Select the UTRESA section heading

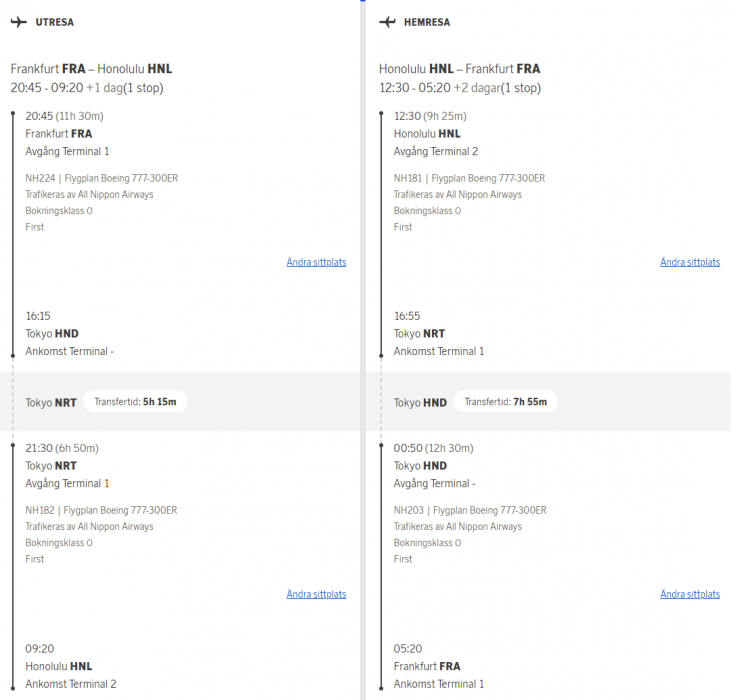[54, 22]
